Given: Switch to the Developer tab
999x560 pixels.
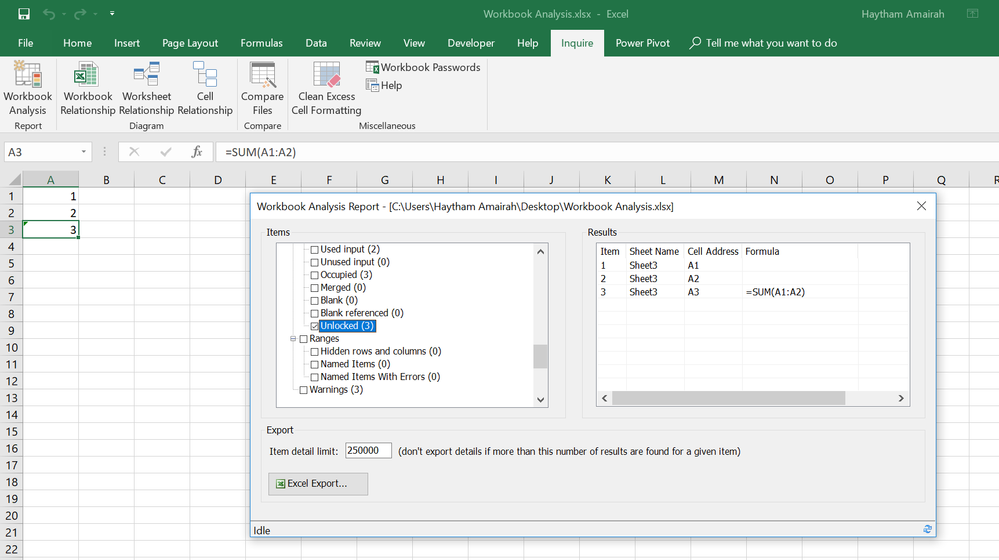Looking at the screenshot, I should tap(471, 43).
